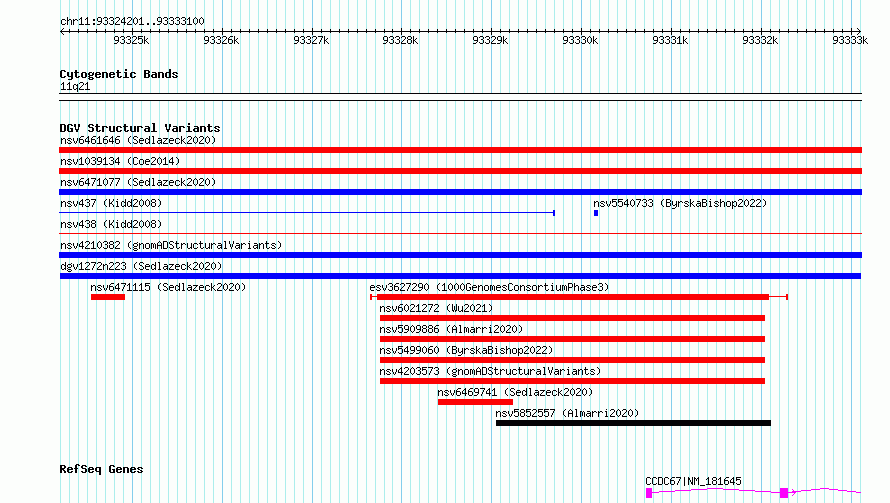Select the small blue nsv5540733 marker
The width and height of the screenshot is (890, 503).
coord(596,213)
